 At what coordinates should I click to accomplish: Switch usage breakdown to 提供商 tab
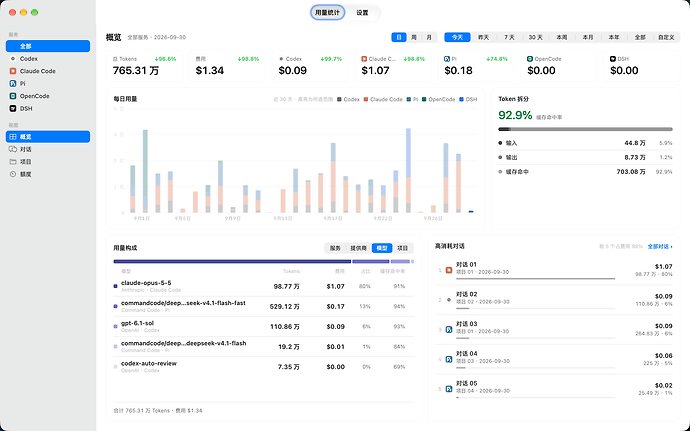tap(358, 248)
